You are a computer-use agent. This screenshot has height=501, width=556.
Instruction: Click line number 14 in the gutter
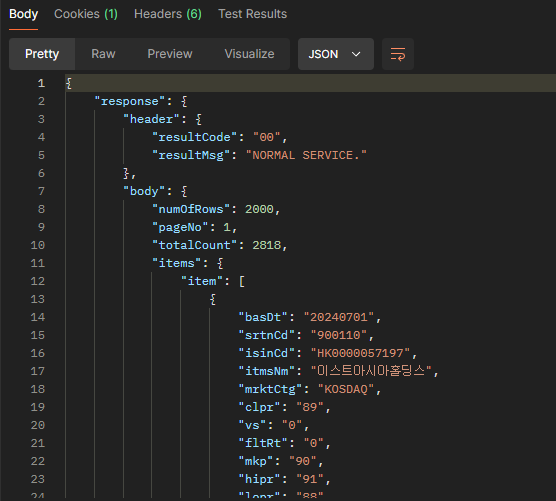(x=38, y=317)
